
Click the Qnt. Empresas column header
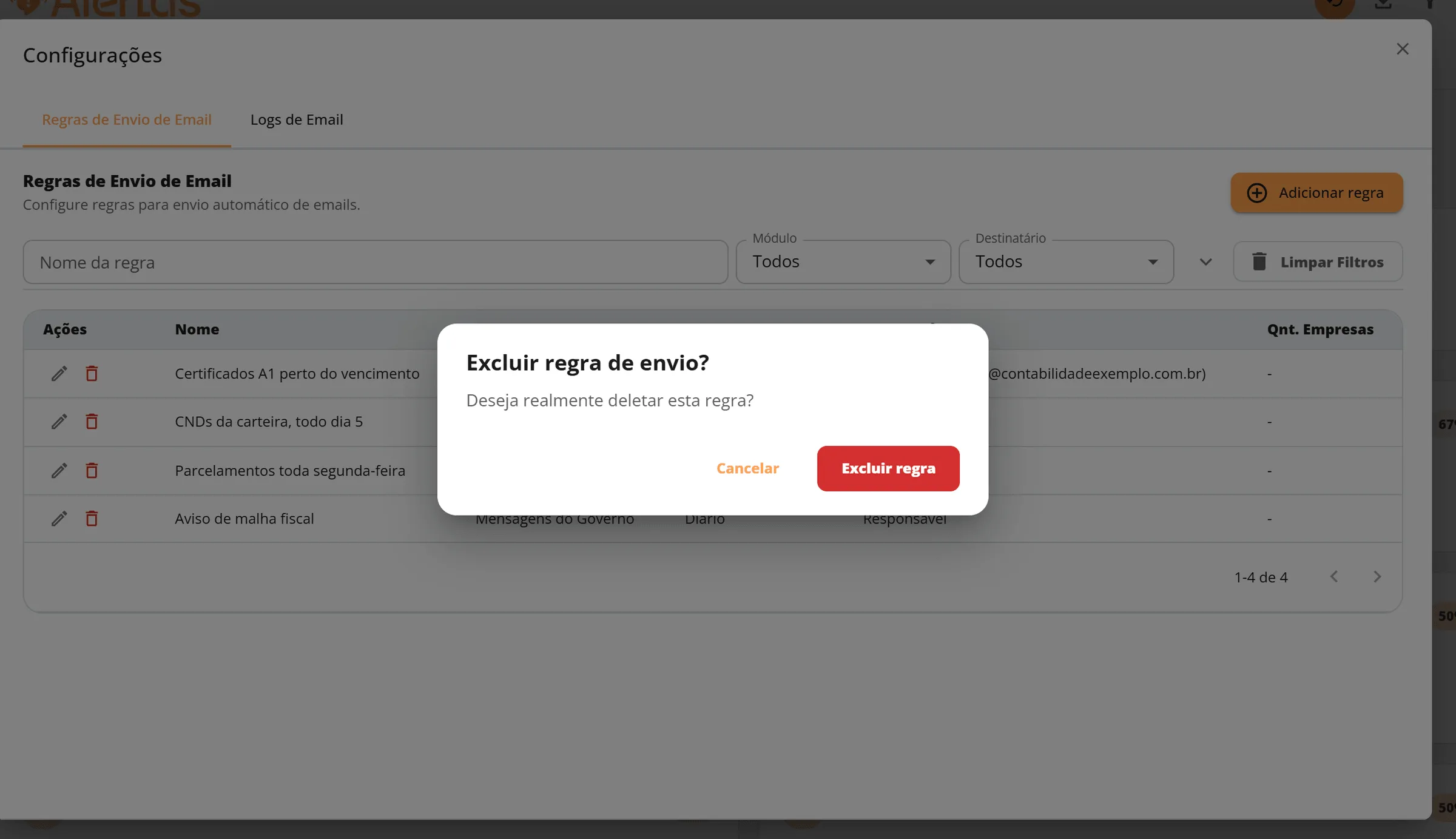click(x=1320, y=329)
